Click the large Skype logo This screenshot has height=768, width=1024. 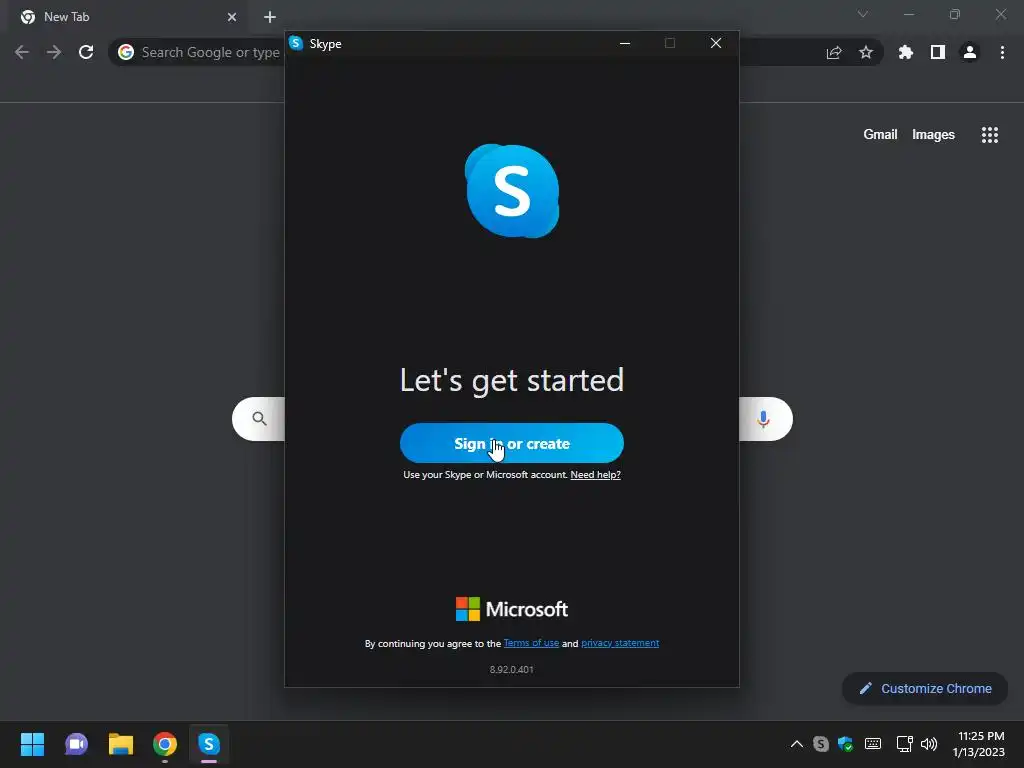(x=512, y=191)
